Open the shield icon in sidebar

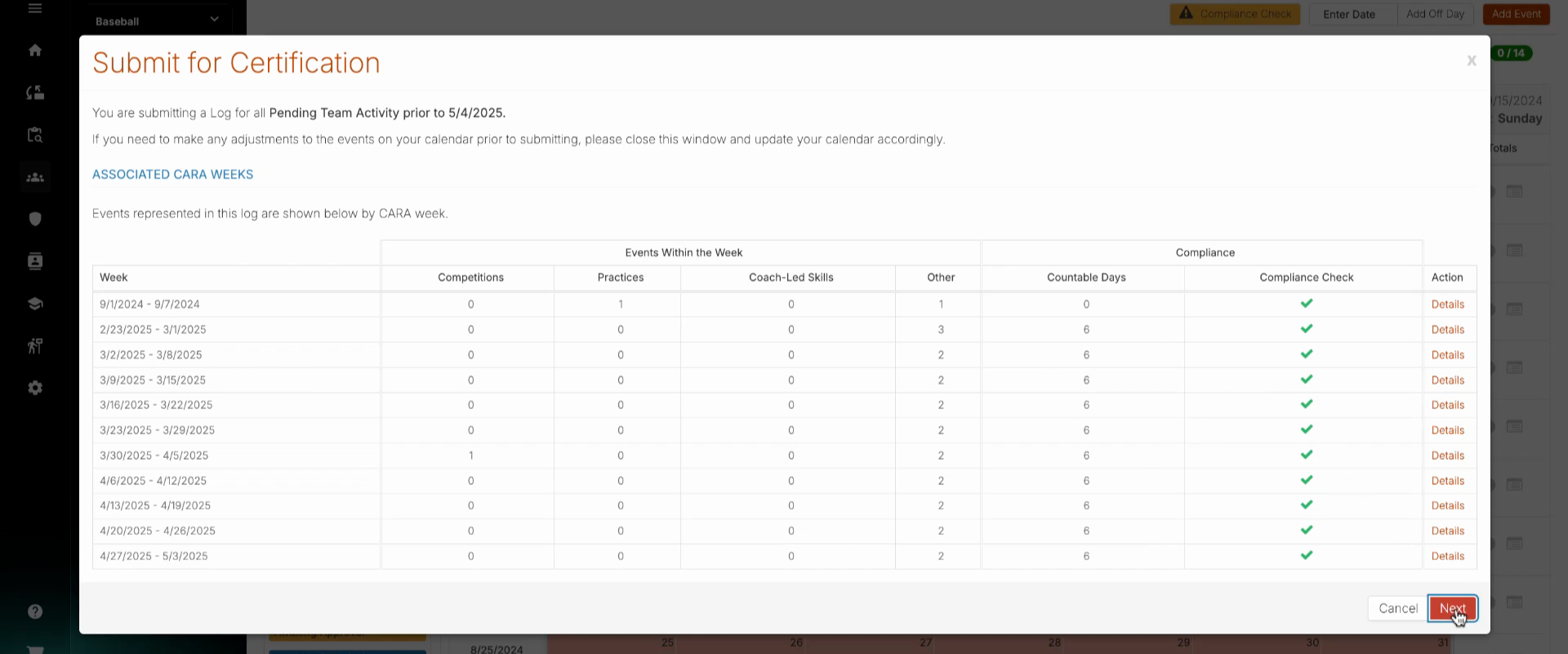(35, 219)
